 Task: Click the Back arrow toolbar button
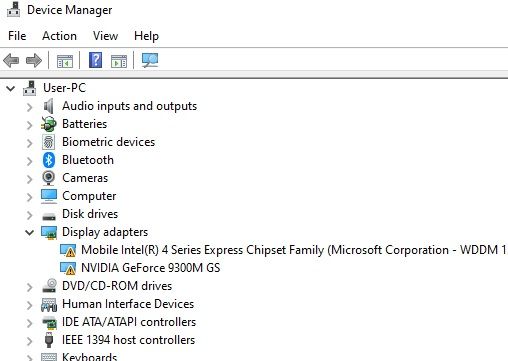click(11, 61)
